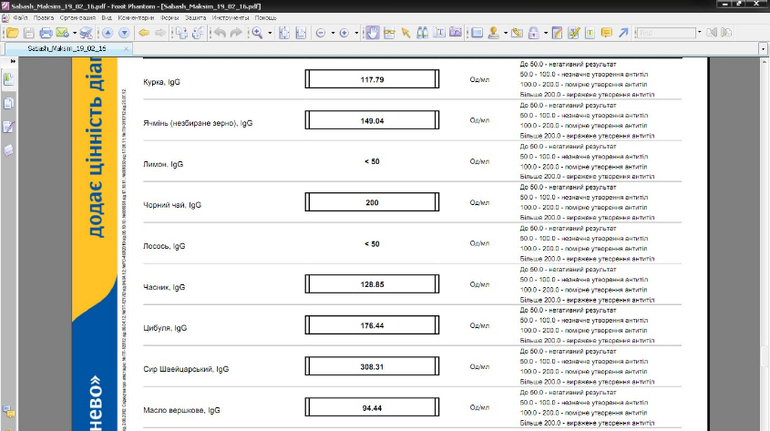Expand the magnifier zoom tool dropdown

270,33
